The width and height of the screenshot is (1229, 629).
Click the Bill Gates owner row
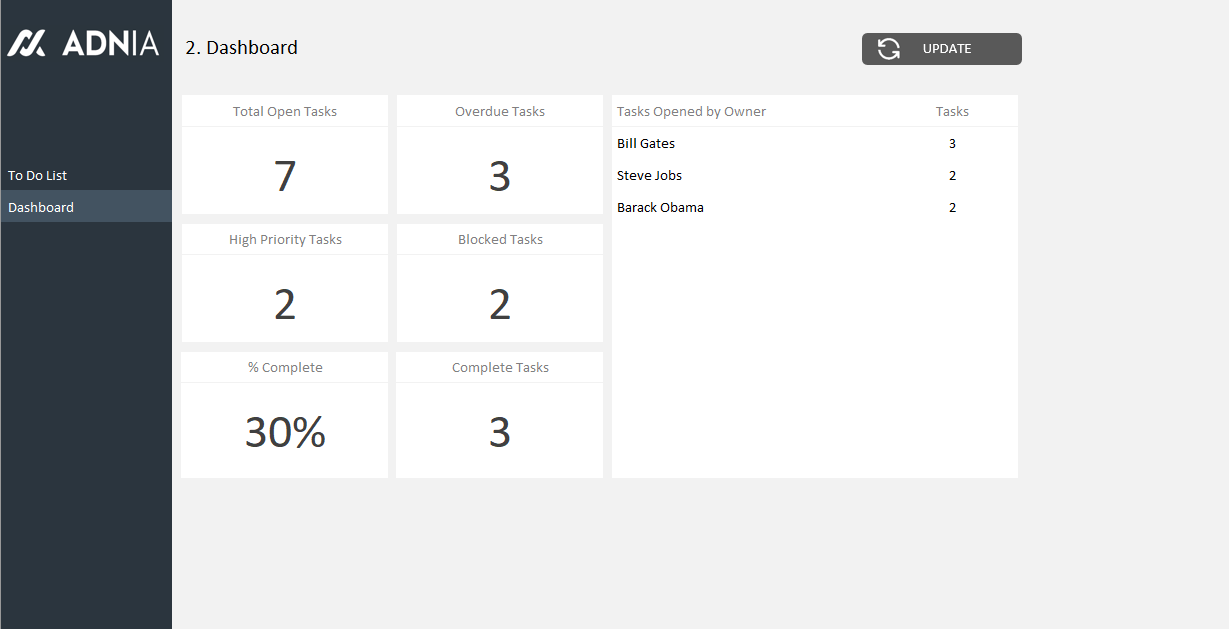[646, 143]
